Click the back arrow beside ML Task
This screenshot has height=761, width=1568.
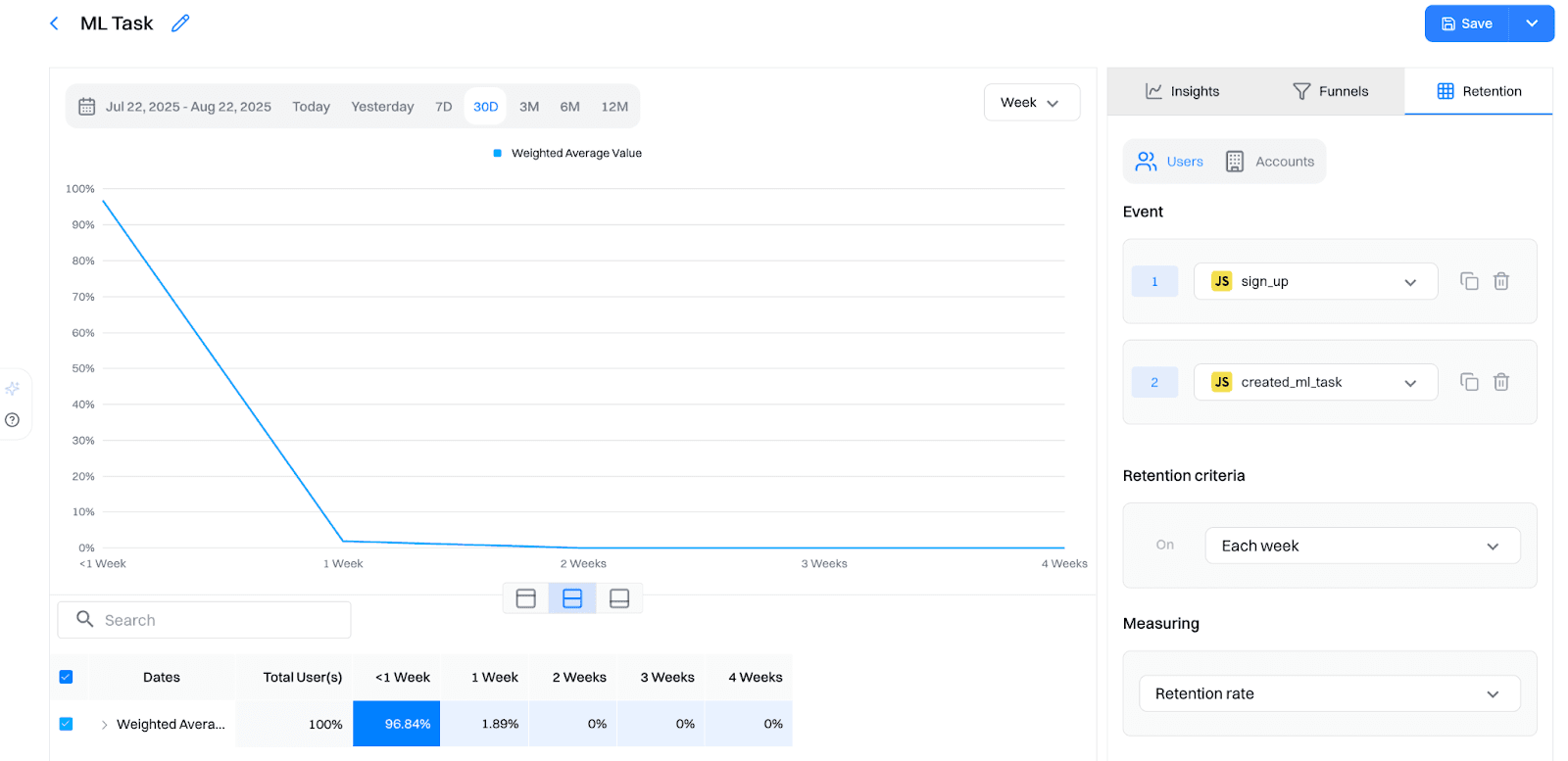54,24
